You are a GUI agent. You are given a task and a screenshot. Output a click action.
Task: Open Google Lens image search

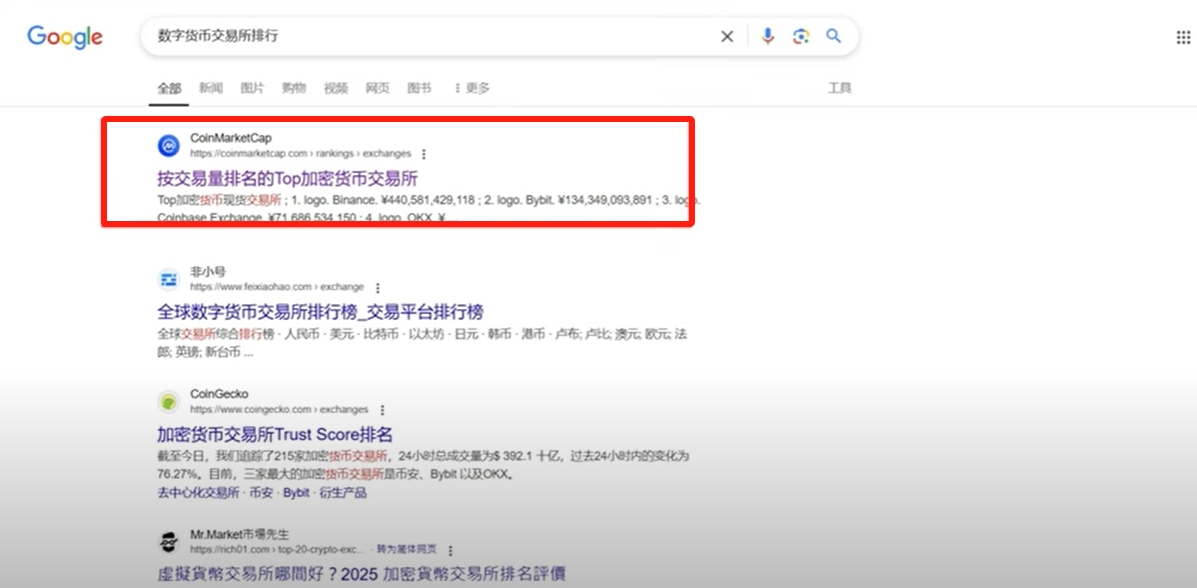801,36
